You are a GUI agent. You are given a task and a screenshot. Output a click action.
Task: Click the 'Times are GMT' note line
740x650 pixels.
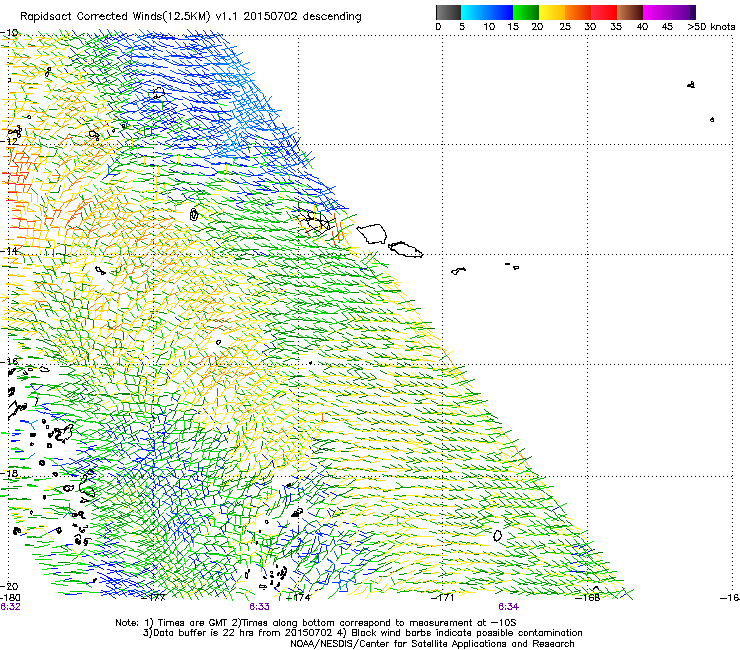[x=316, y=623]
